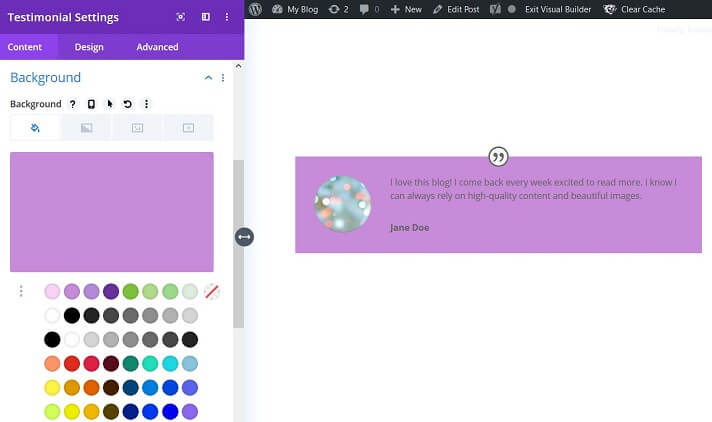This screenshot has width=712, height=422.
Task: Open the background video tab
Action: click(188, 128)
